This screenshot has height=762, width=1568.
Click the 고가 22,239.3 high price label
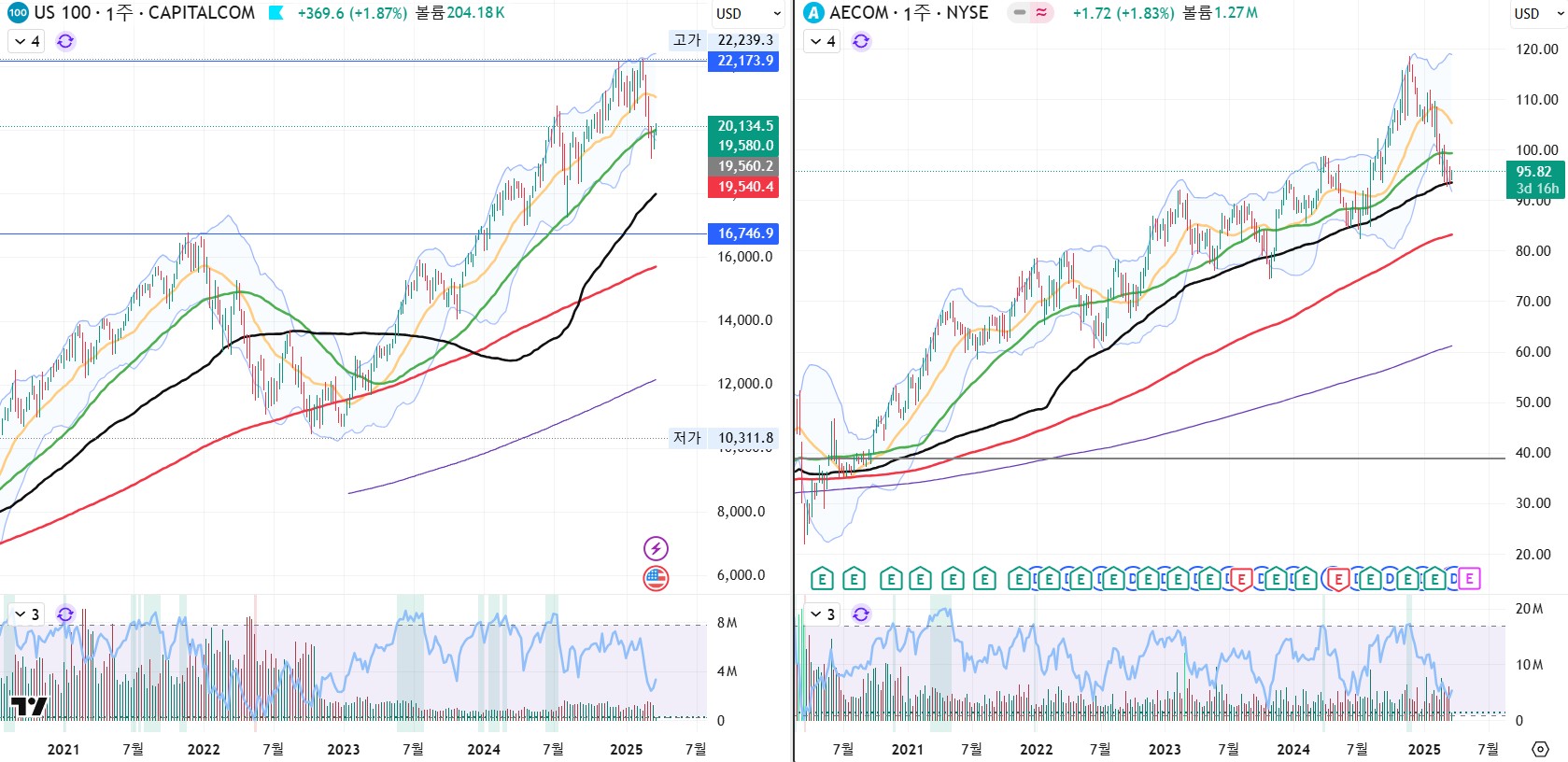pyautogui.click(x=724, y=40)
